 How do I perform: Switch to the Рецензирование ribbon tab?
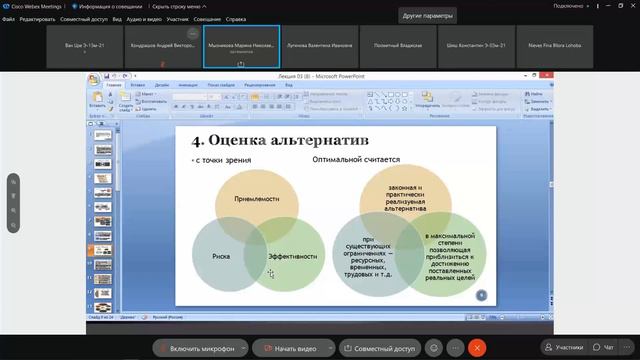pos(260,85)
